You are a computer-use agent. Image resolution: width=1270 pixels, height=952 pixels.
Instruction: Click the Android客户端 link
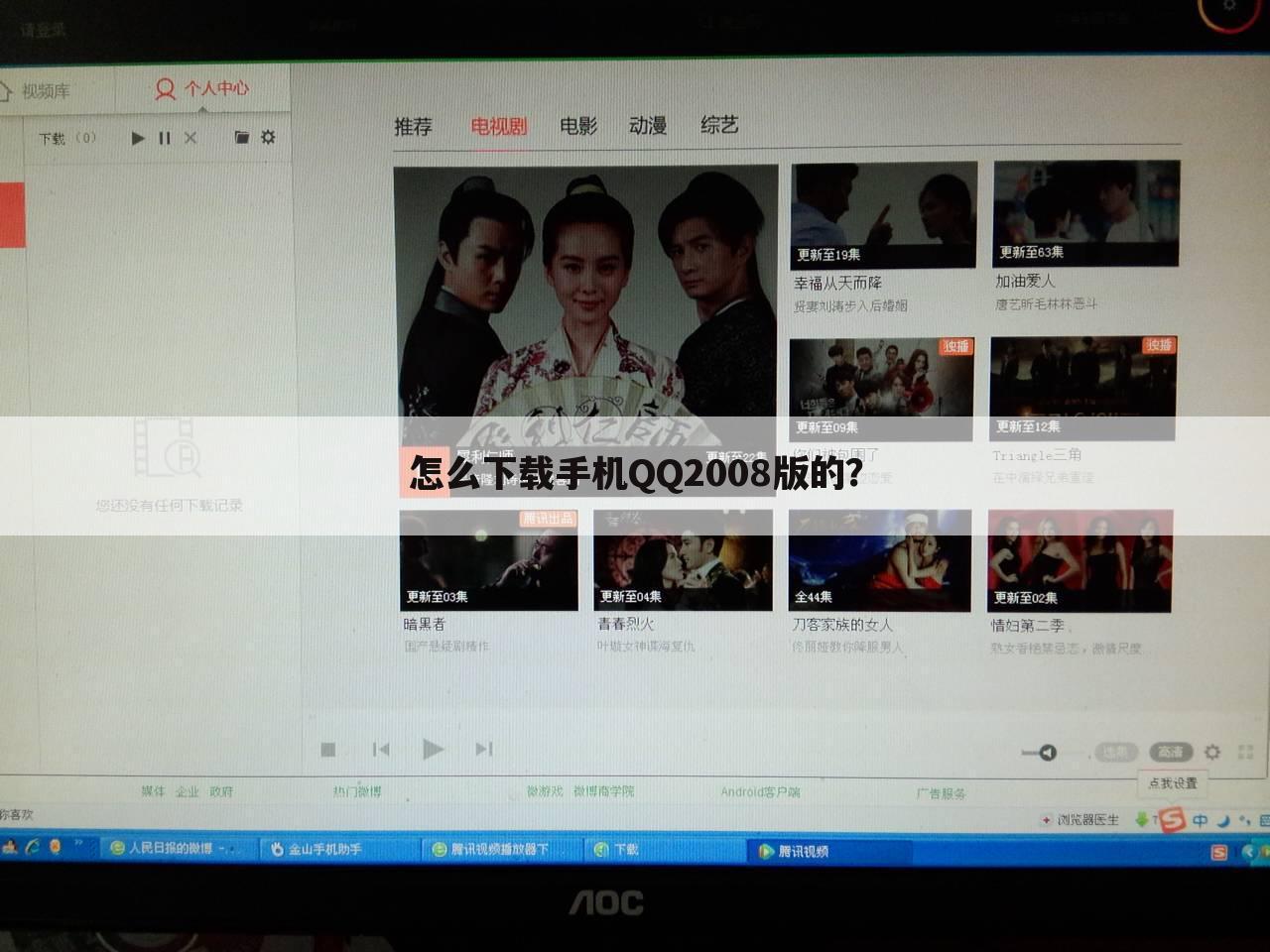tap(760, 792)
